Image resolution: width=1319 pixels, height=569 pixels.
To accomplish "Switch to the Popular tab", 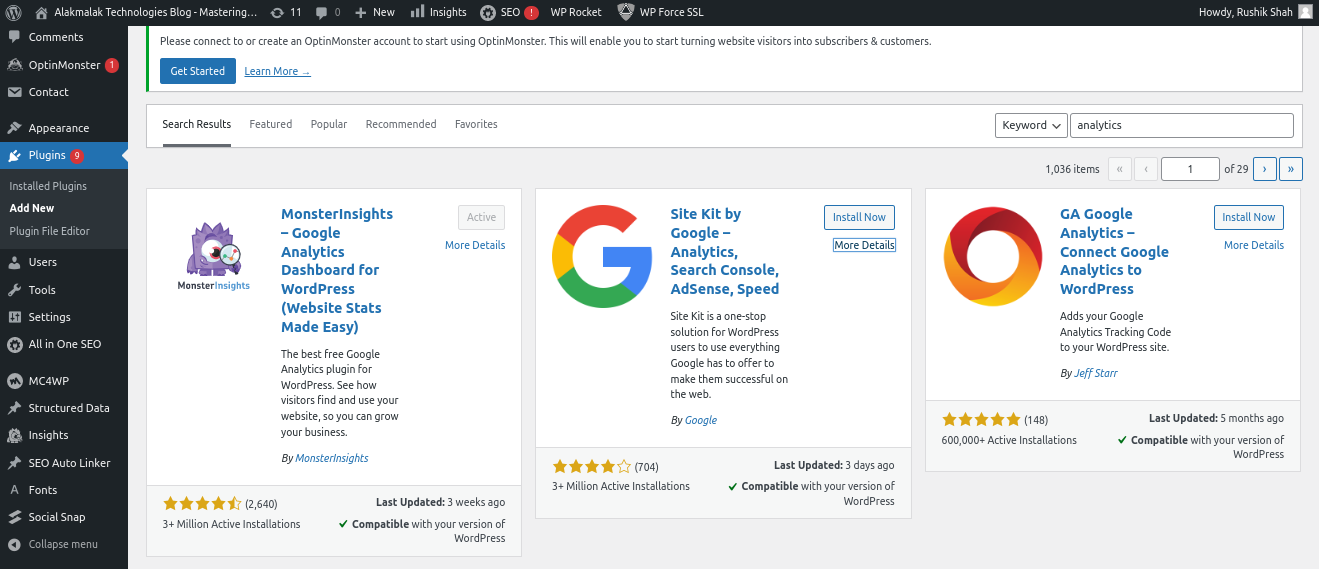I will pos(329,124).
